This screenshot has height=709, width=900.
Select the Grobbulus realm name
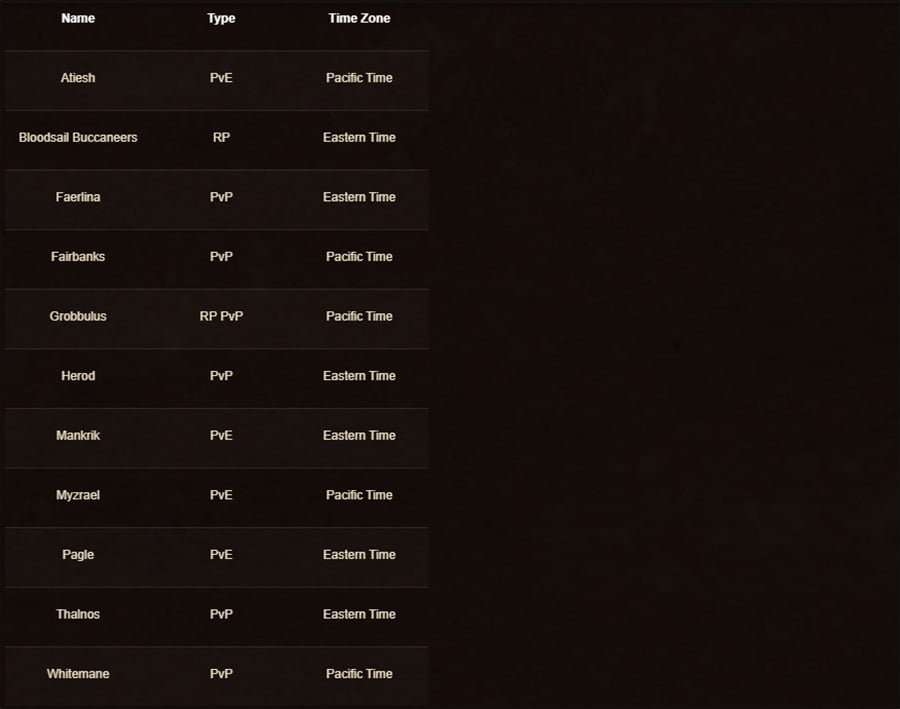pos(78,316)
